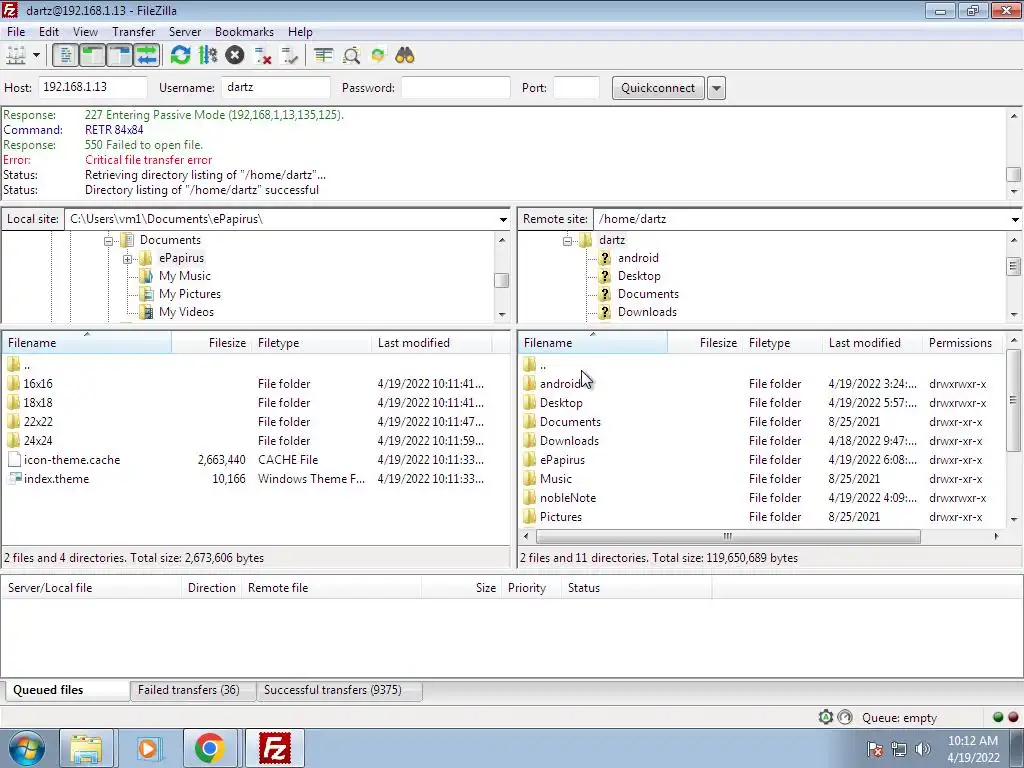Screen dimensions: 1024x768
Task: Toggle local directory tree display
Action: (x=93, y=56)
